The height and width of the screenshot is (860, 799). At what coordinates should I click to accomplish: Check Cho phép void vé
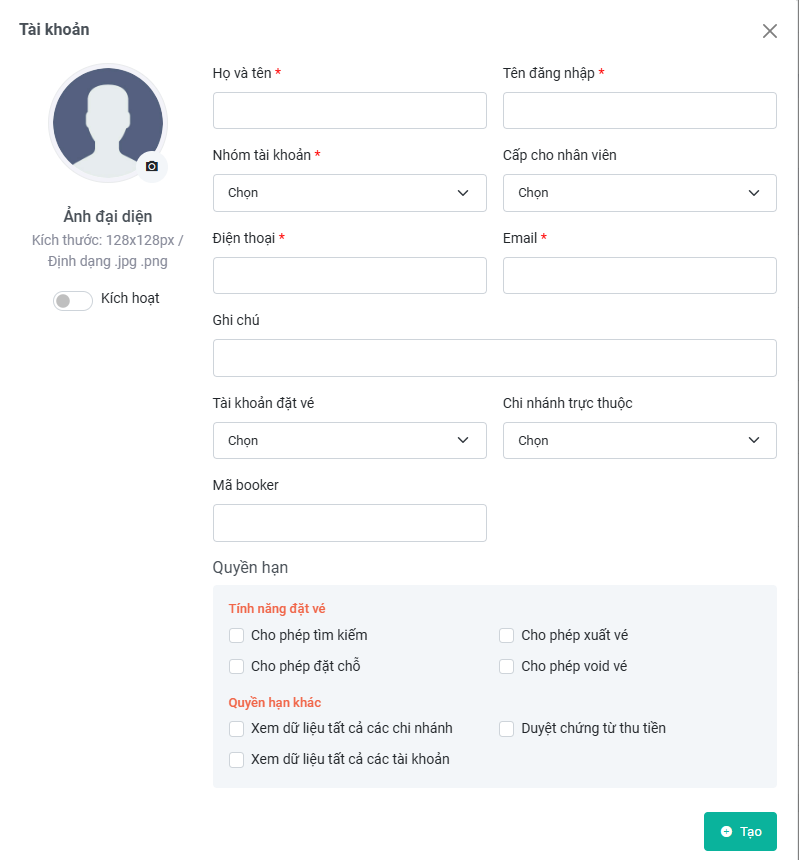click(506, 666)
